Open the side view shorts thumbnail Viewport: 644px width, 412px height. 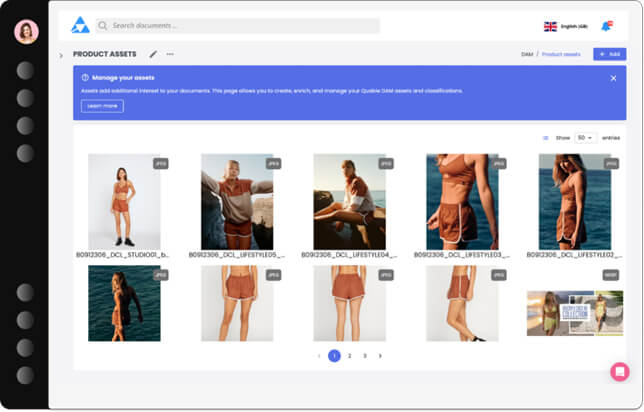462,303
